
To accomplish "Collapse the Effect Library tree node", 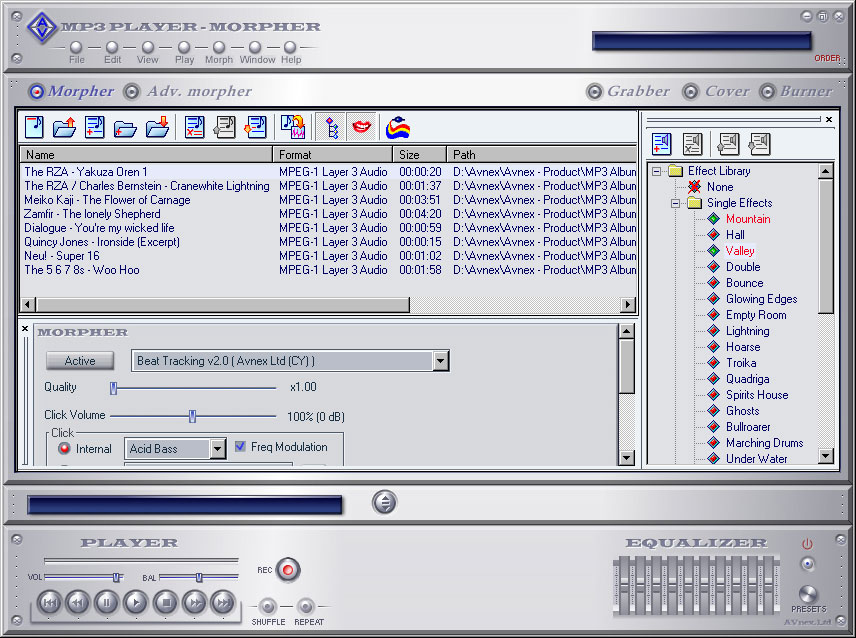I will 657,171.
